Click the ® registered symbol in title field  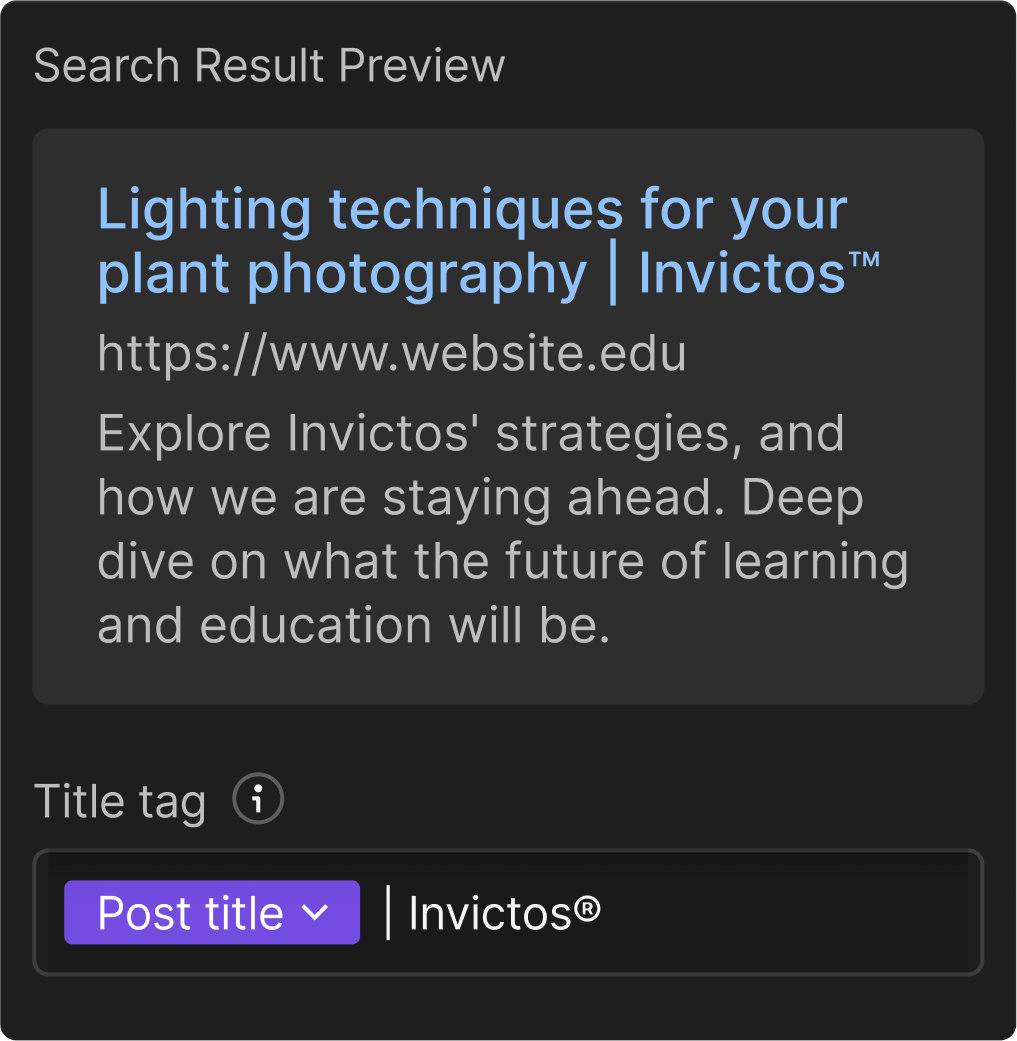click(x=587, y=908)
